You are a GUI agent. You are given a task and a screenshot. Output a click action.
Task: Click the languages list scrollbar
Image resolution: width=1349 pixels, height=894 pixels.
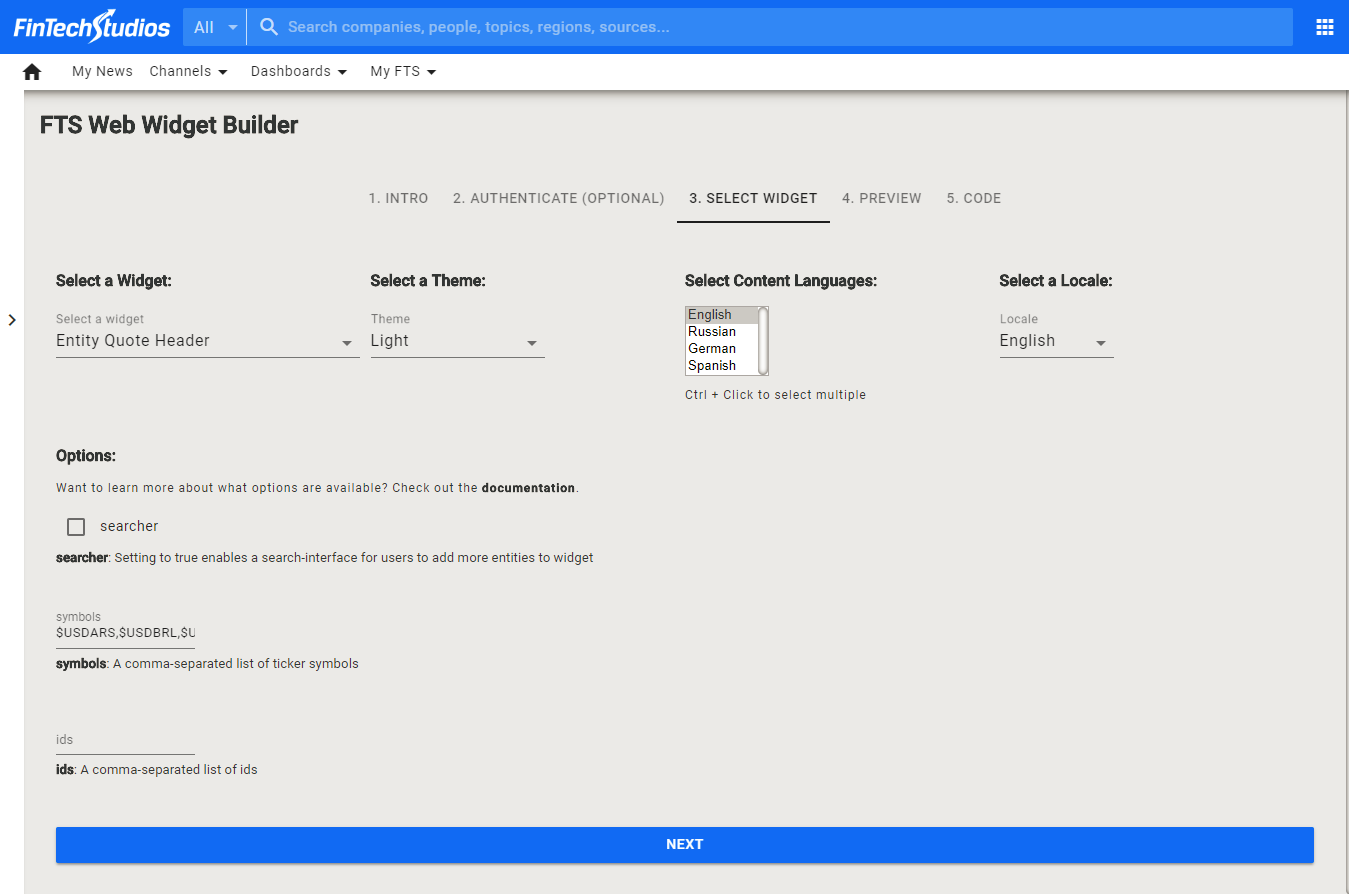[x=763, y=341]
